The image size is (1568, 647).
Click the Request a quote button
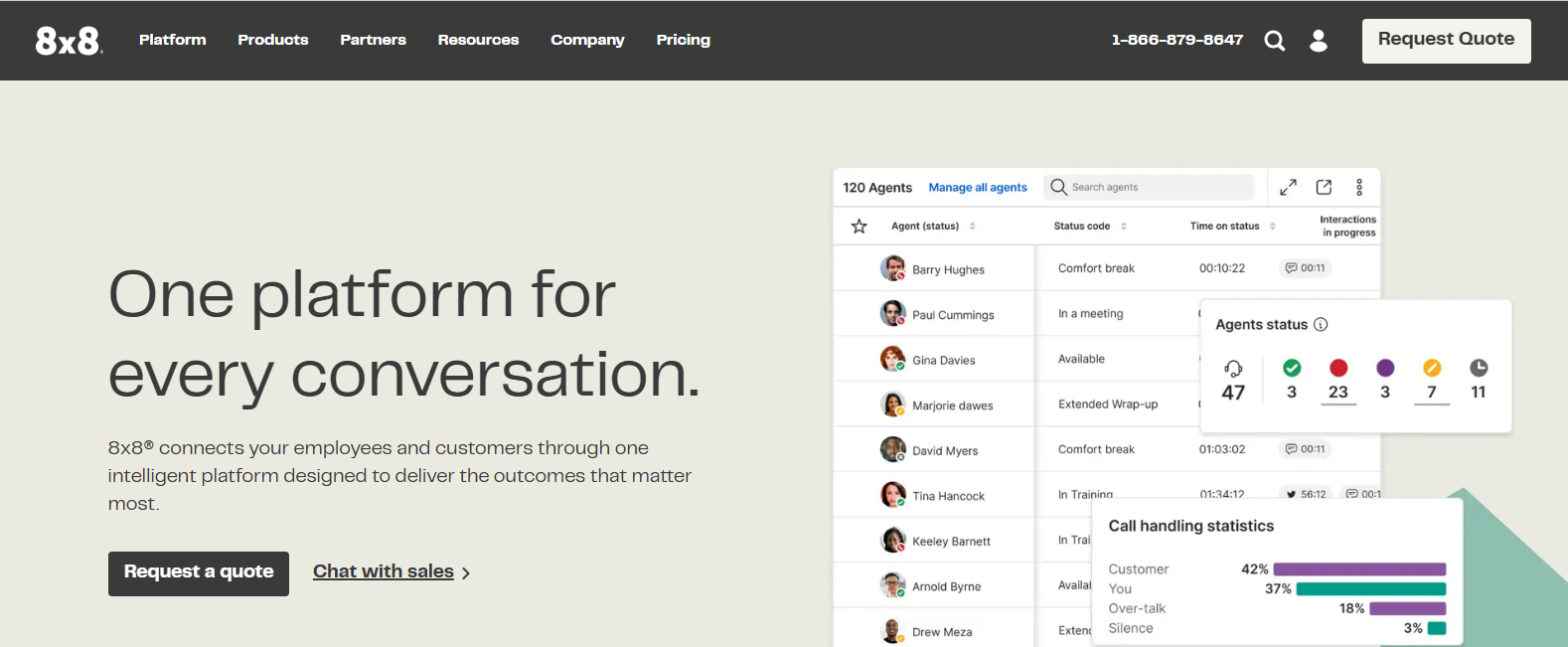pos(199,573)
